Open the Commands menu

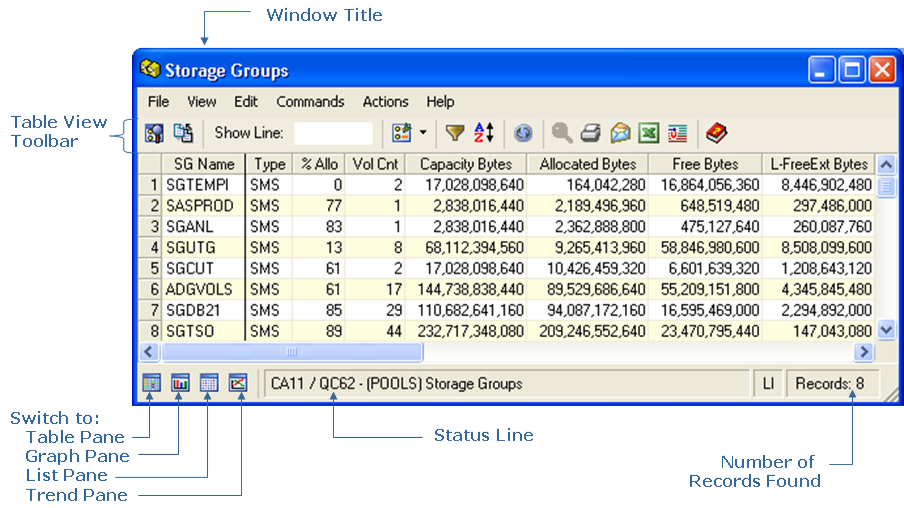(x=310, y=101)
